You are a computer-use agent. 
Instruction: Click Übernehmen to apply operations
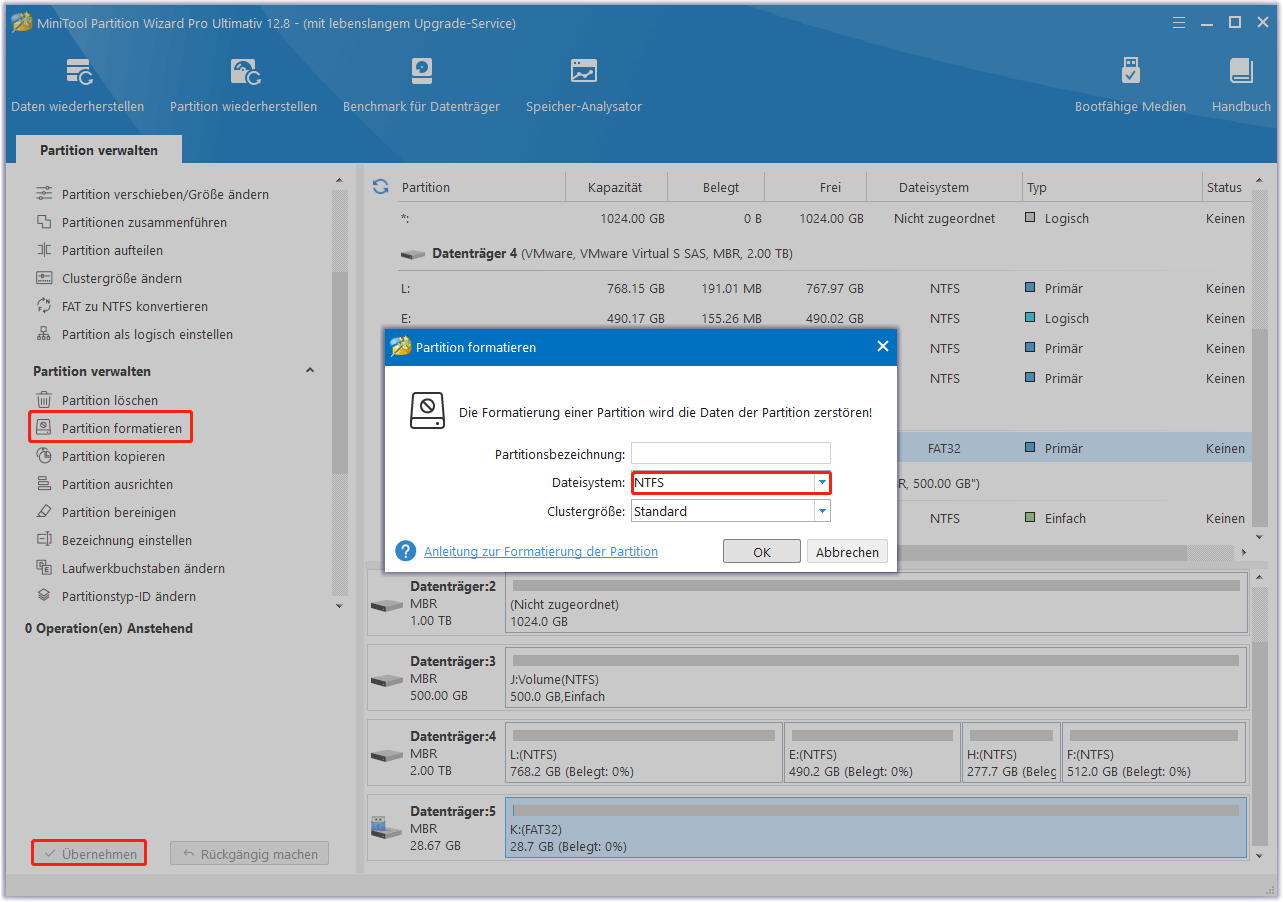tap(89, 854)
